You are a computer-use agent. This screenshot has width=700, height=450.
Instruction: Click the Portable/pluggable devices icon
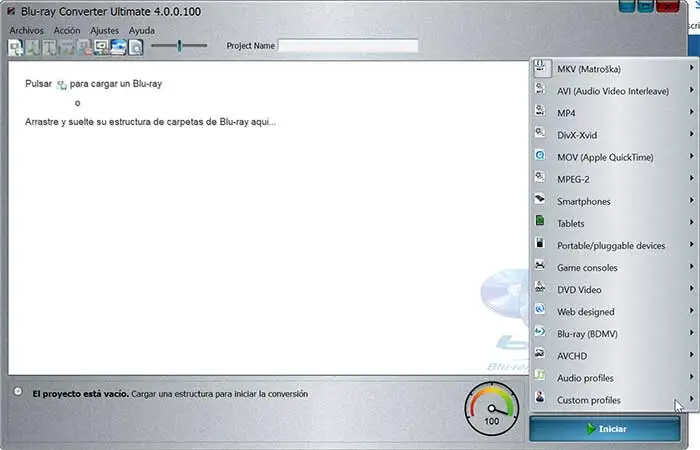tap(540, 243)
